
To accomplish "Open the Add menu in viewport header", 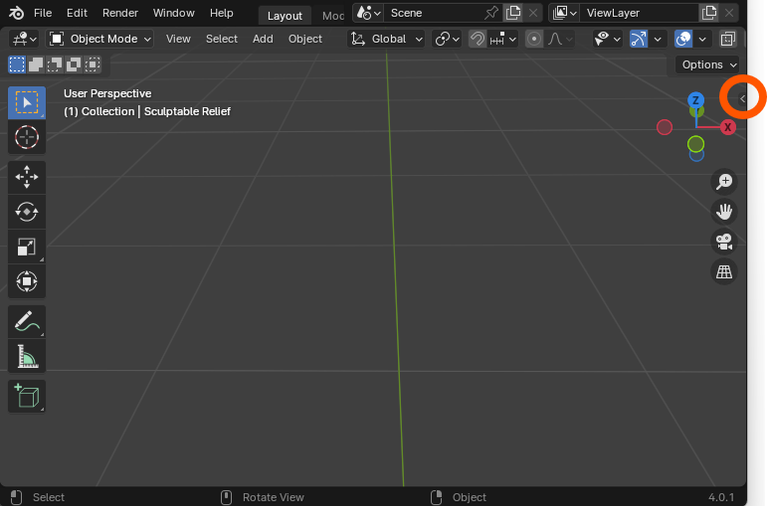I will (262, 39).
